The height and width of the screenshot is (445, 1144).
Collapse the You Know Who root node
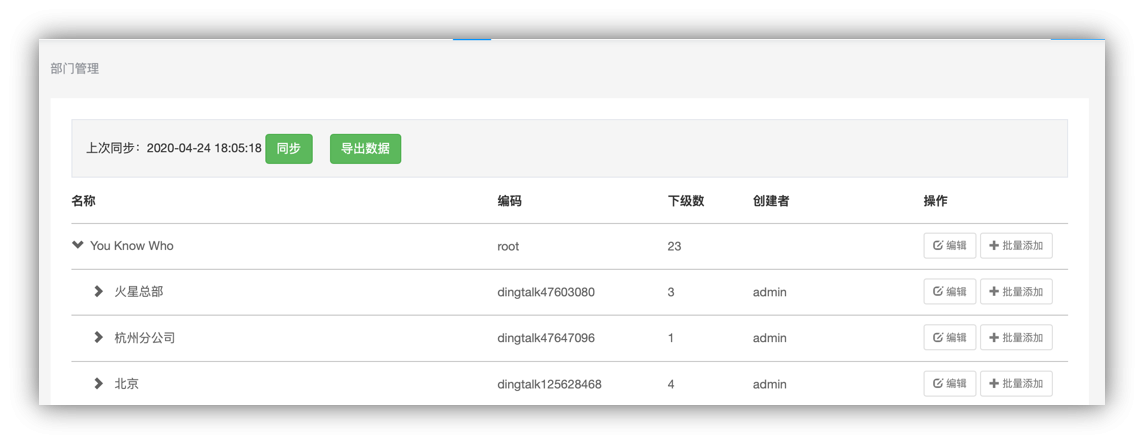77,246
